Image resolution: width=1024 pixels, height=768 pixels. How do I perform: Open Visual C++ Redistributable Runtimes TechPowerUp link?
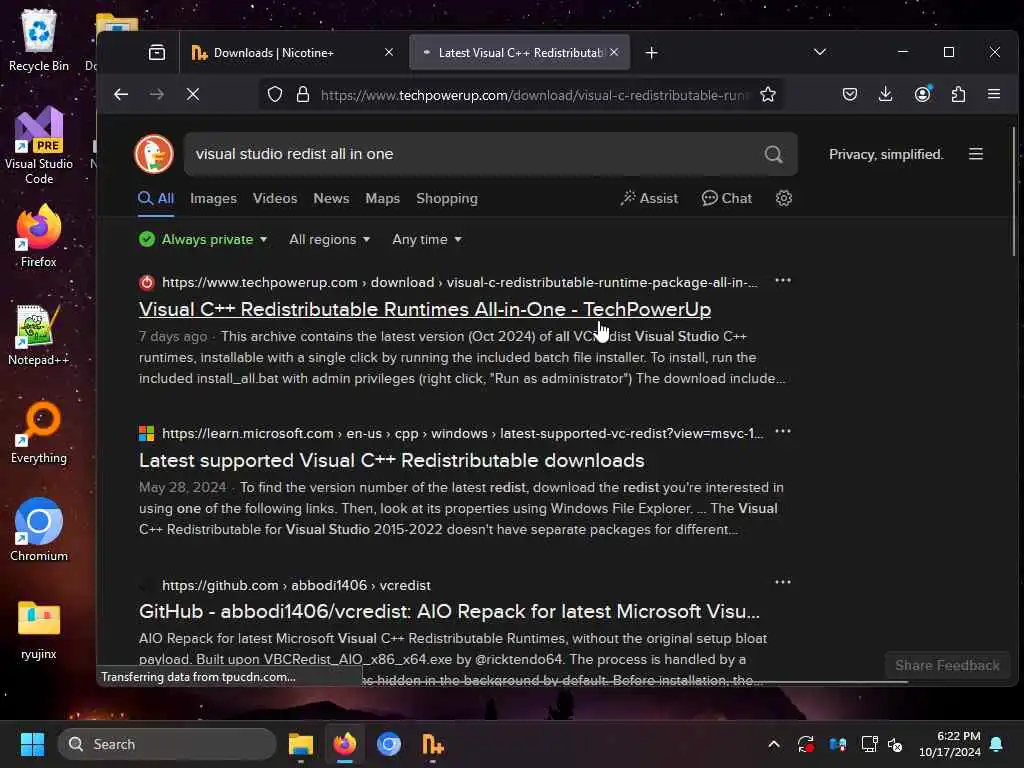pos(424,309)
